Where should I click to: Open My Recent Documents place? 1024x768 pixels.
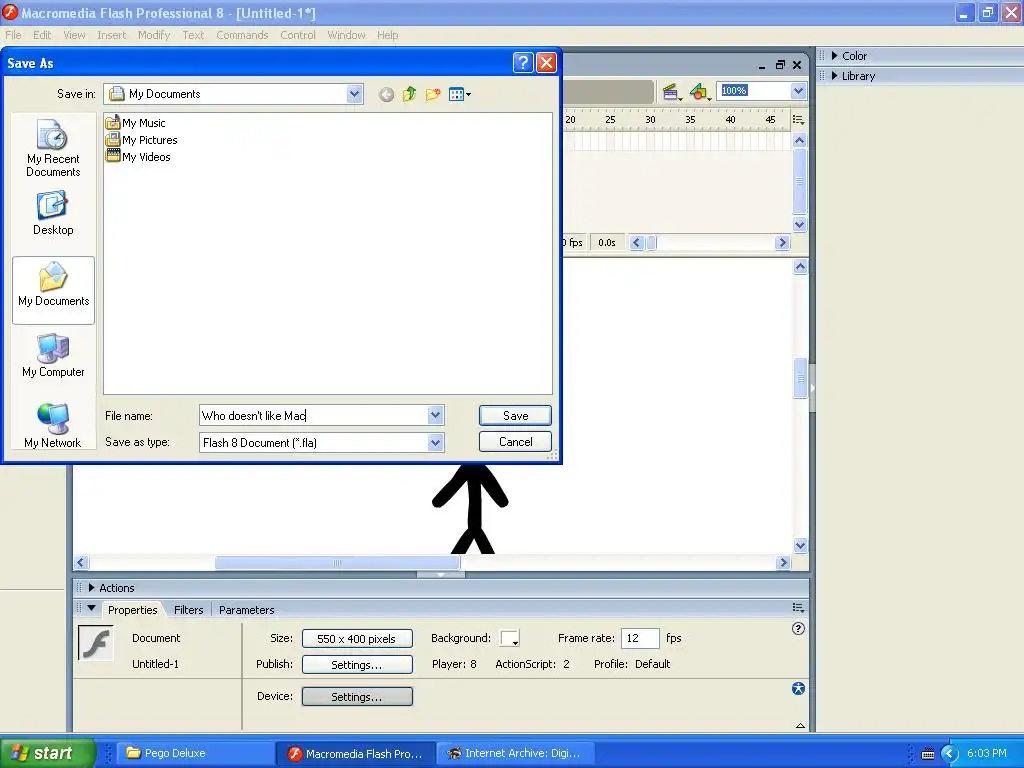(53, 148)
